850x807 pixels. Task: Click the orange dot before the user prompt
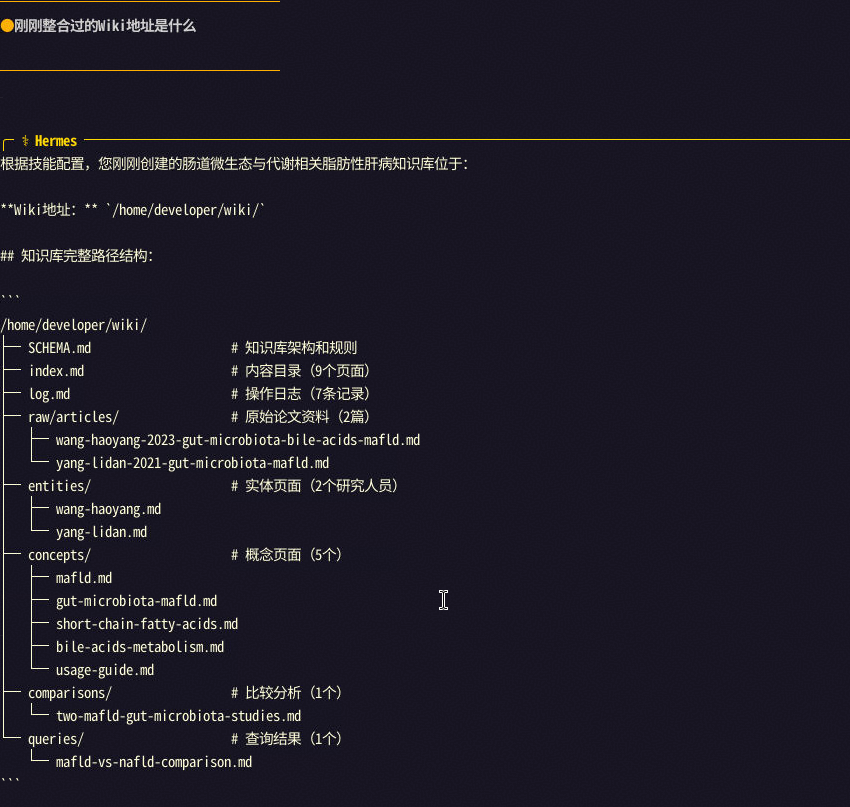pyautogui.click(x=7, y=25)
